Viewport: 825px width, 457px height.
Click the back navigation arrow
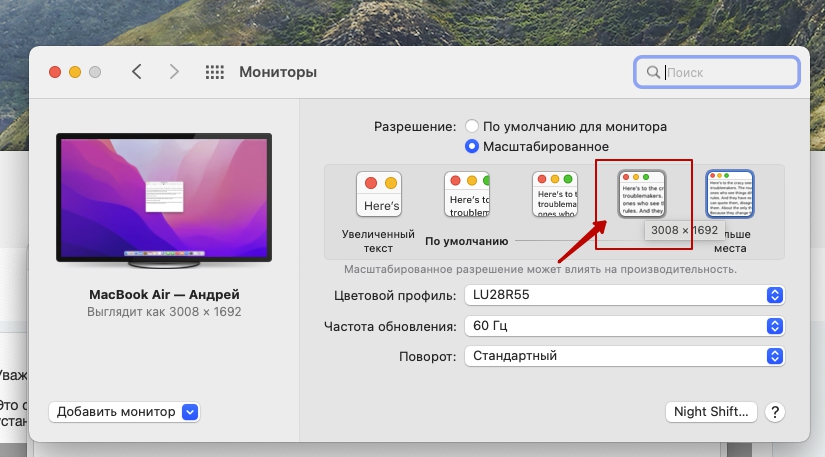(x=137, y=72)
